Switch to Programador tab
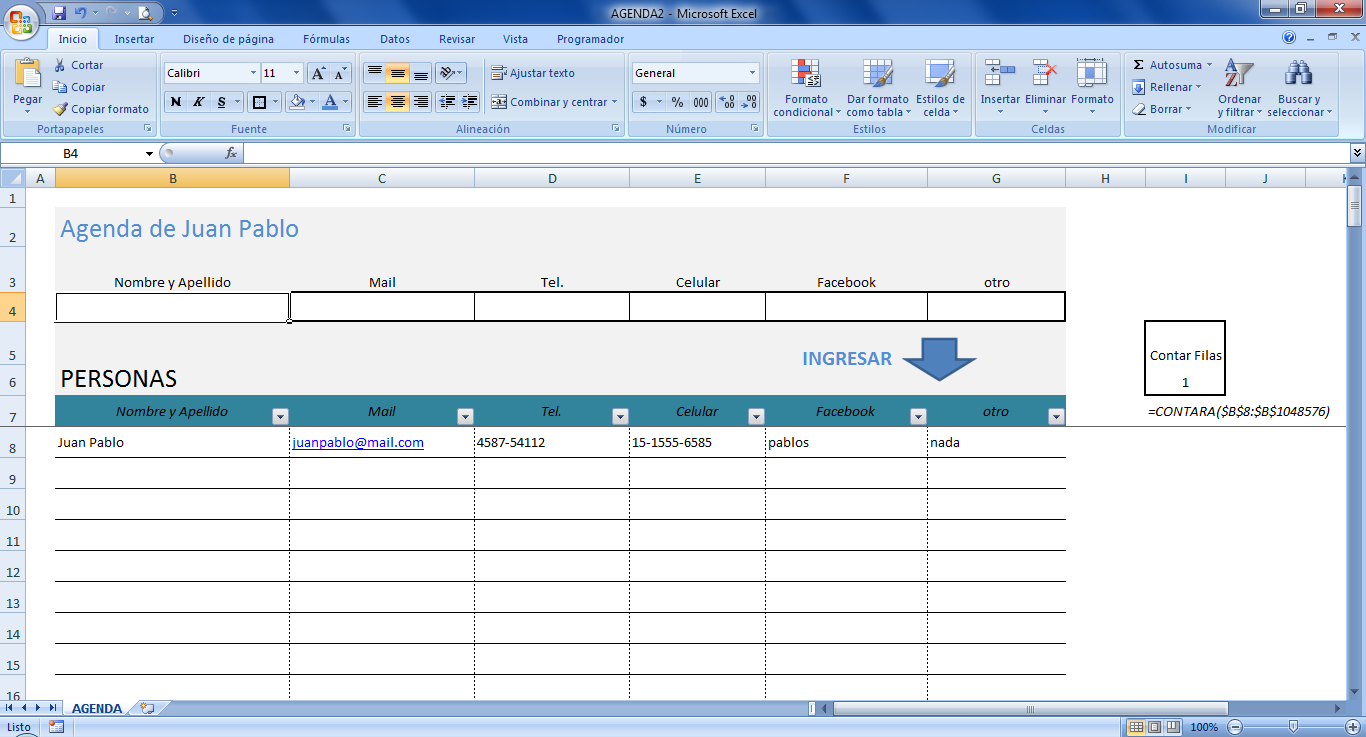Viewport: 1366px width, 737px height. click(x=590, y=39)
